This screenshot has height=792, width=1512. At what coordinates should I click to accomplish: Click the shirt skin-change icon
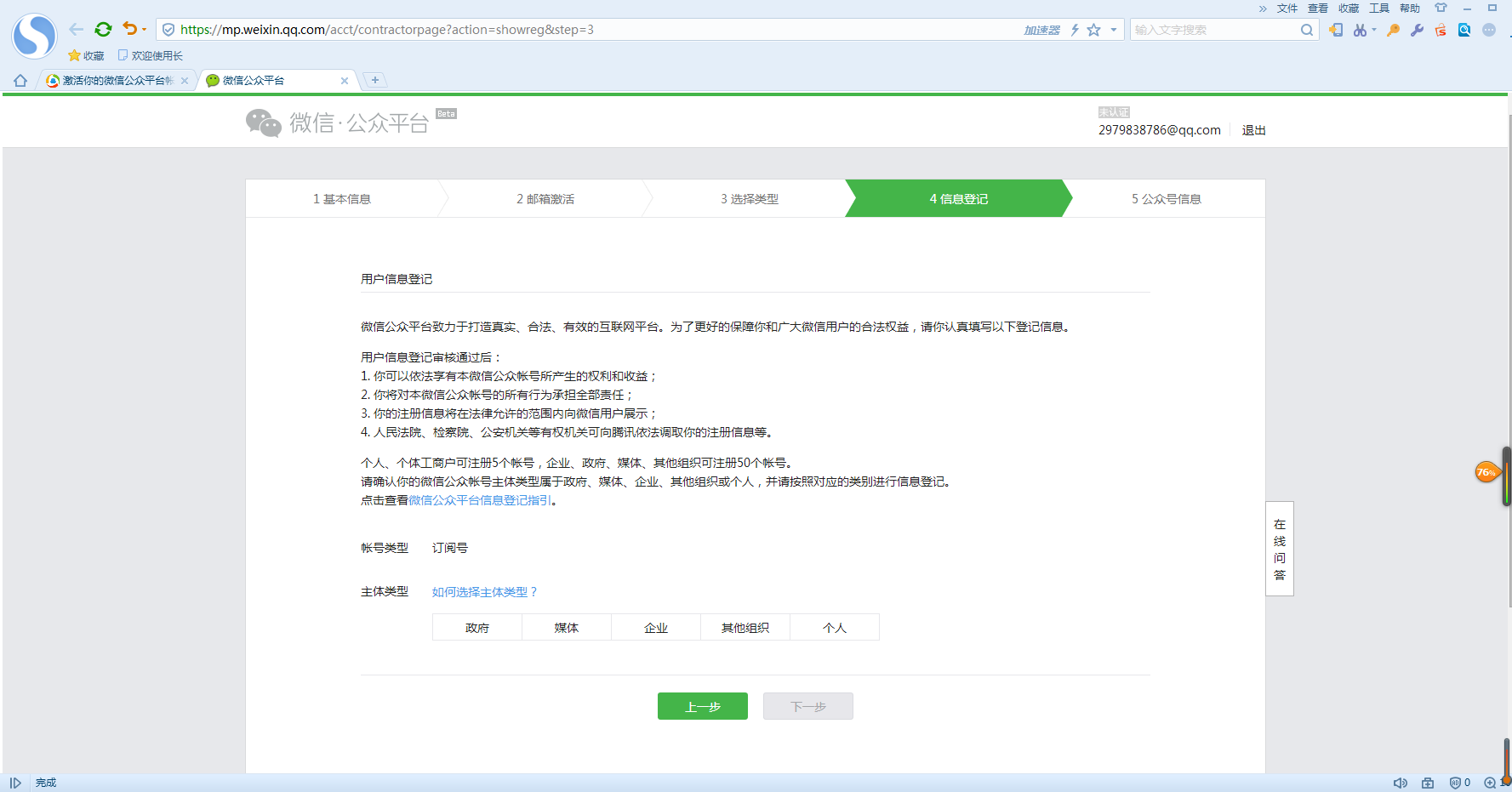click(x=1441, y=8)
